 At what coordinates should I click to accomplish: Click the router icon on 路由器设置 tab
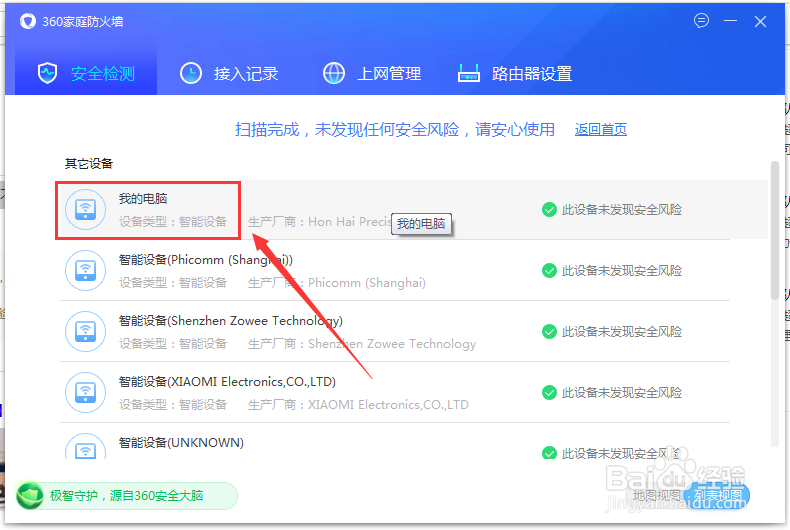coord(469,74)
